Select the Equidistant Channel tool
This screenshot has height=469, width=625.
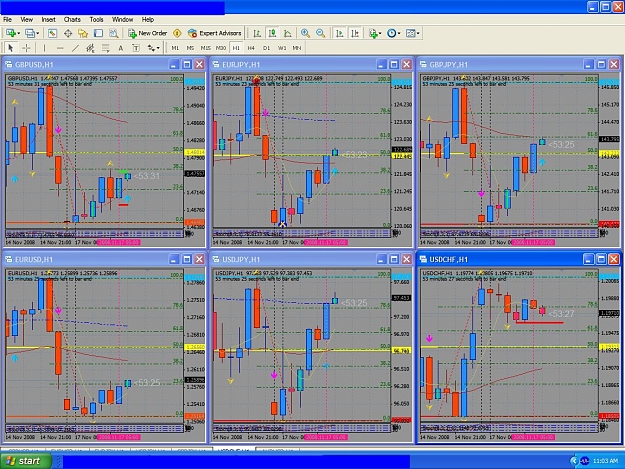pyautogui.click(x=90, y=48)
